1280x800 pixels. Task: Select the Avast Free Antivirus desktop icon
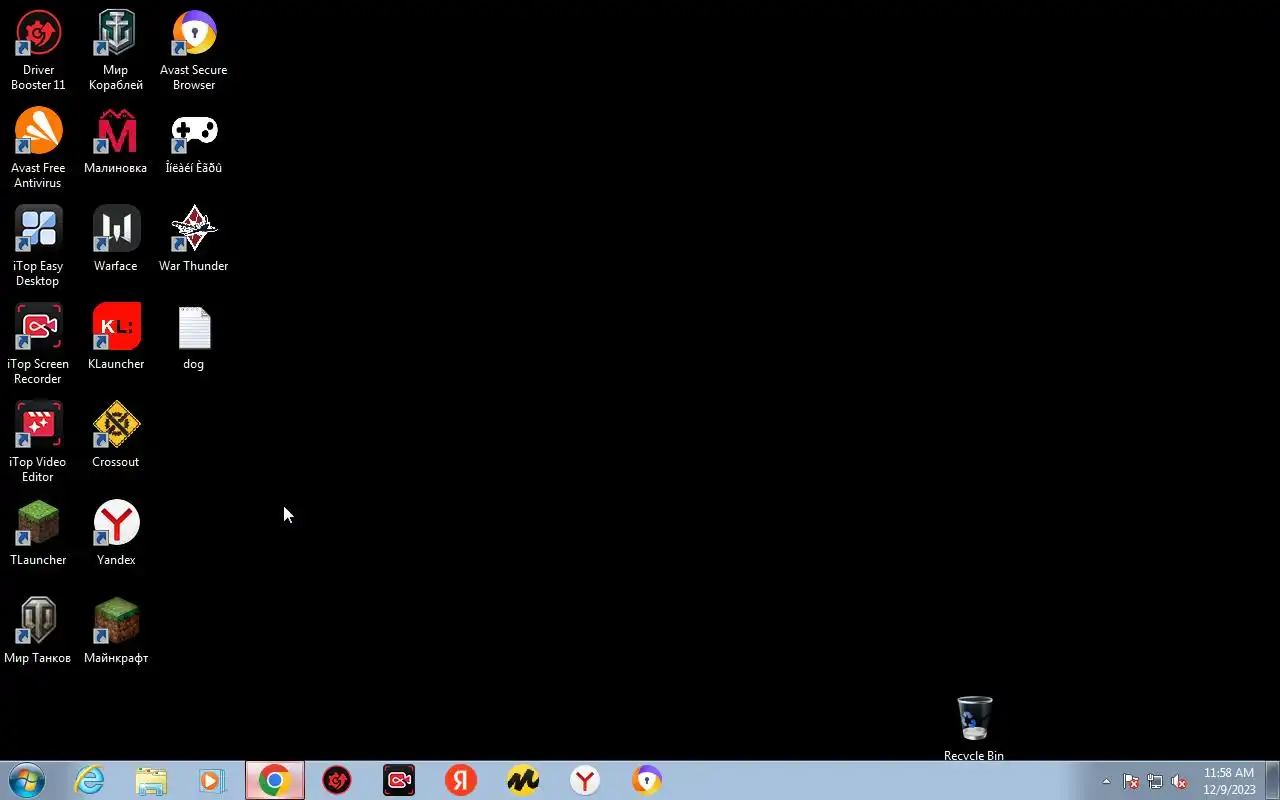point(38,148)
